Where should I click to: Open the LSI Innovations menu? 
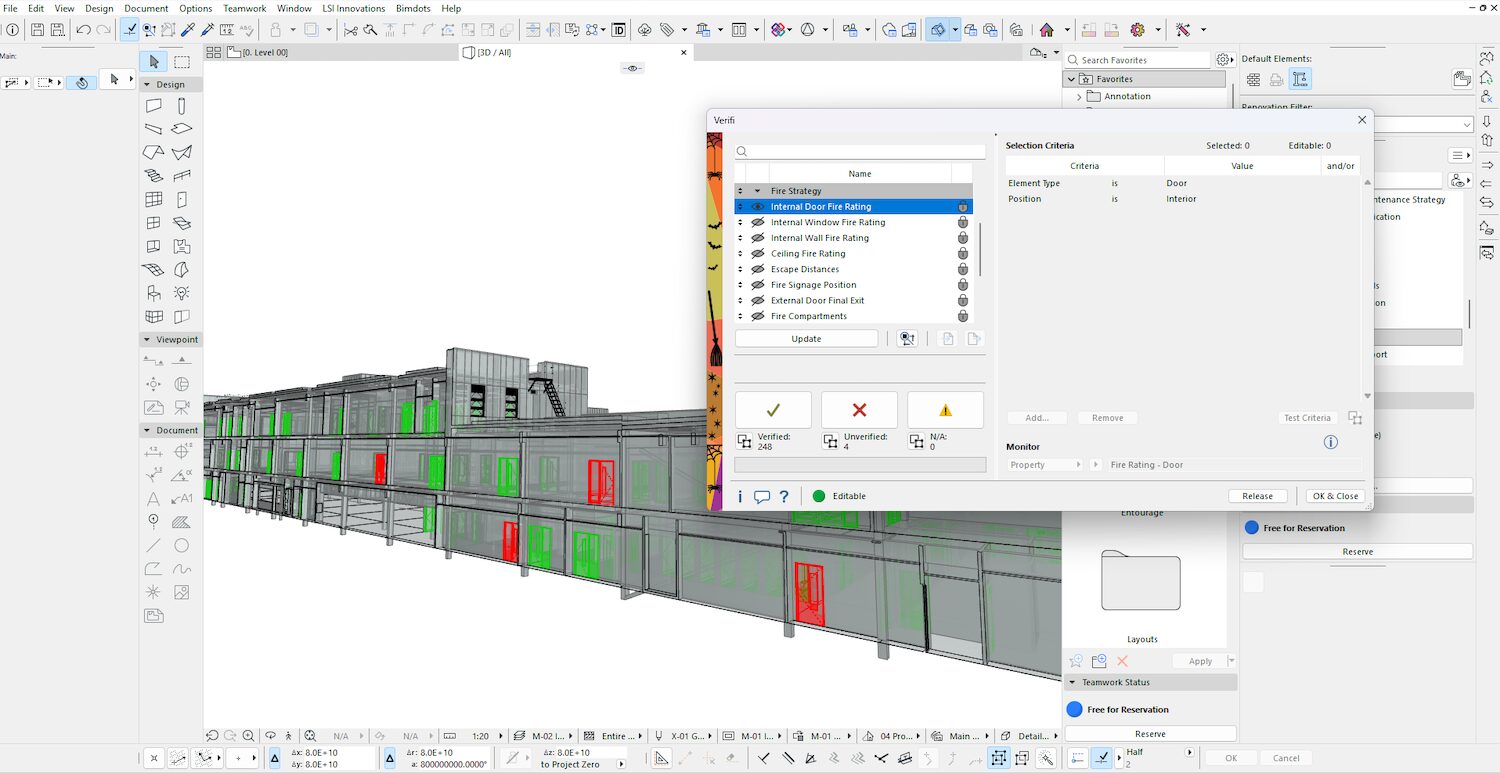[x=353, y=8]
